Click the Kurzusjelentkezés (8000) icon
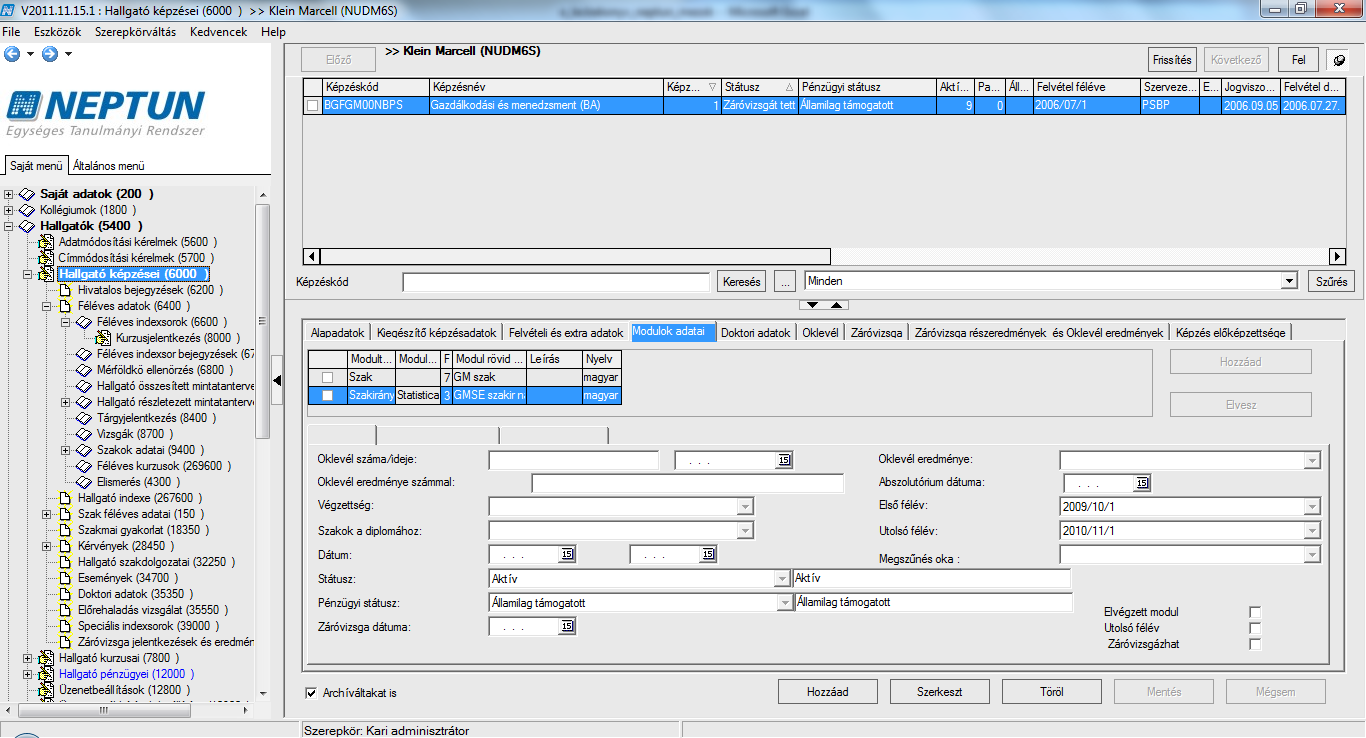 [x=105, y=338]
